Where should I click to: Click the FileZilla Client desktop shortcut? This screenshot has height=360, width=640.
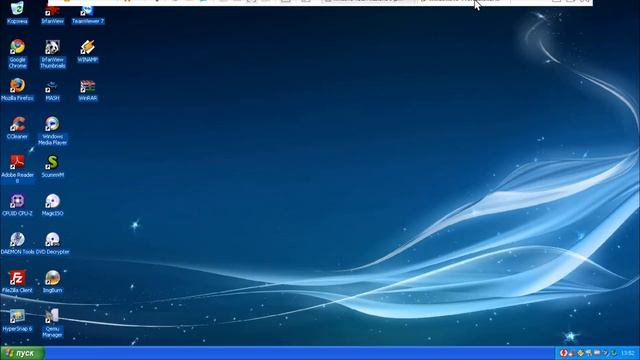(17, 282)
